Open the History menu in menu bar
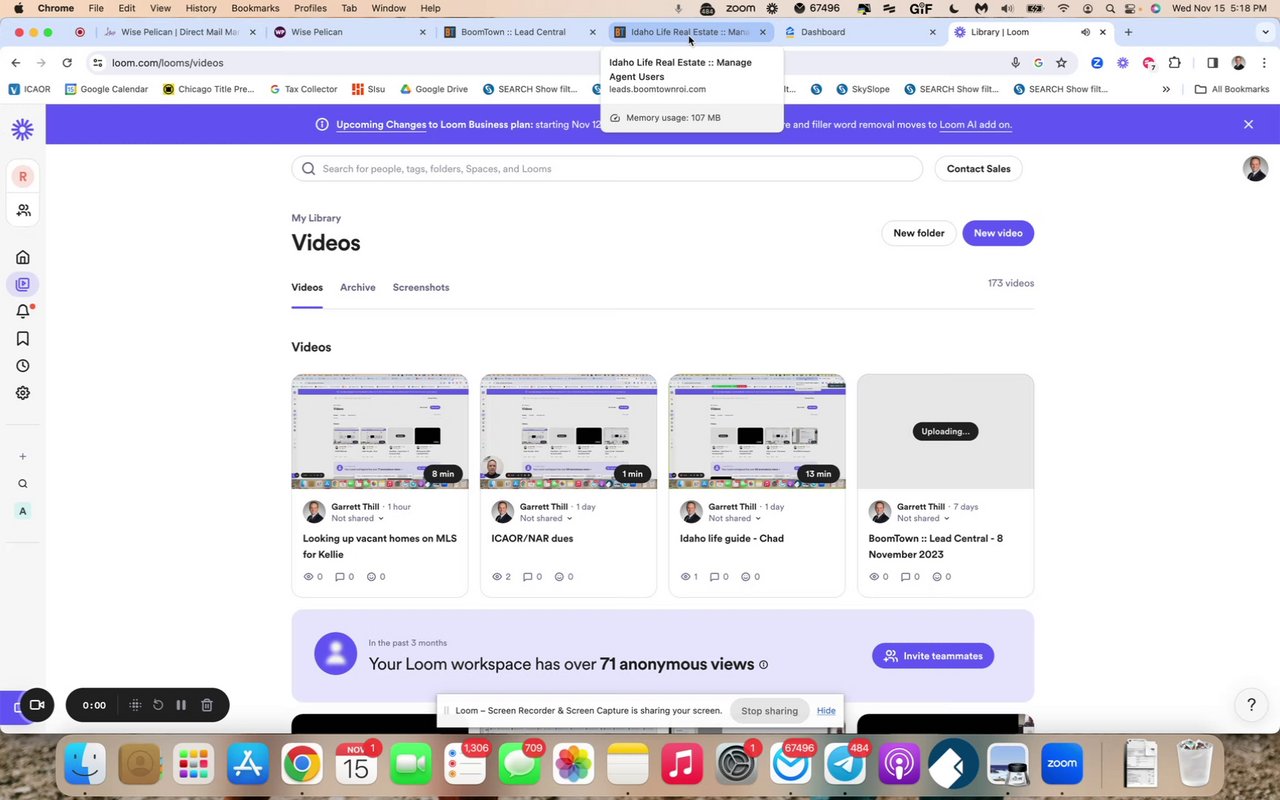The image size is (1280, 800). click(x=201, y=8)
